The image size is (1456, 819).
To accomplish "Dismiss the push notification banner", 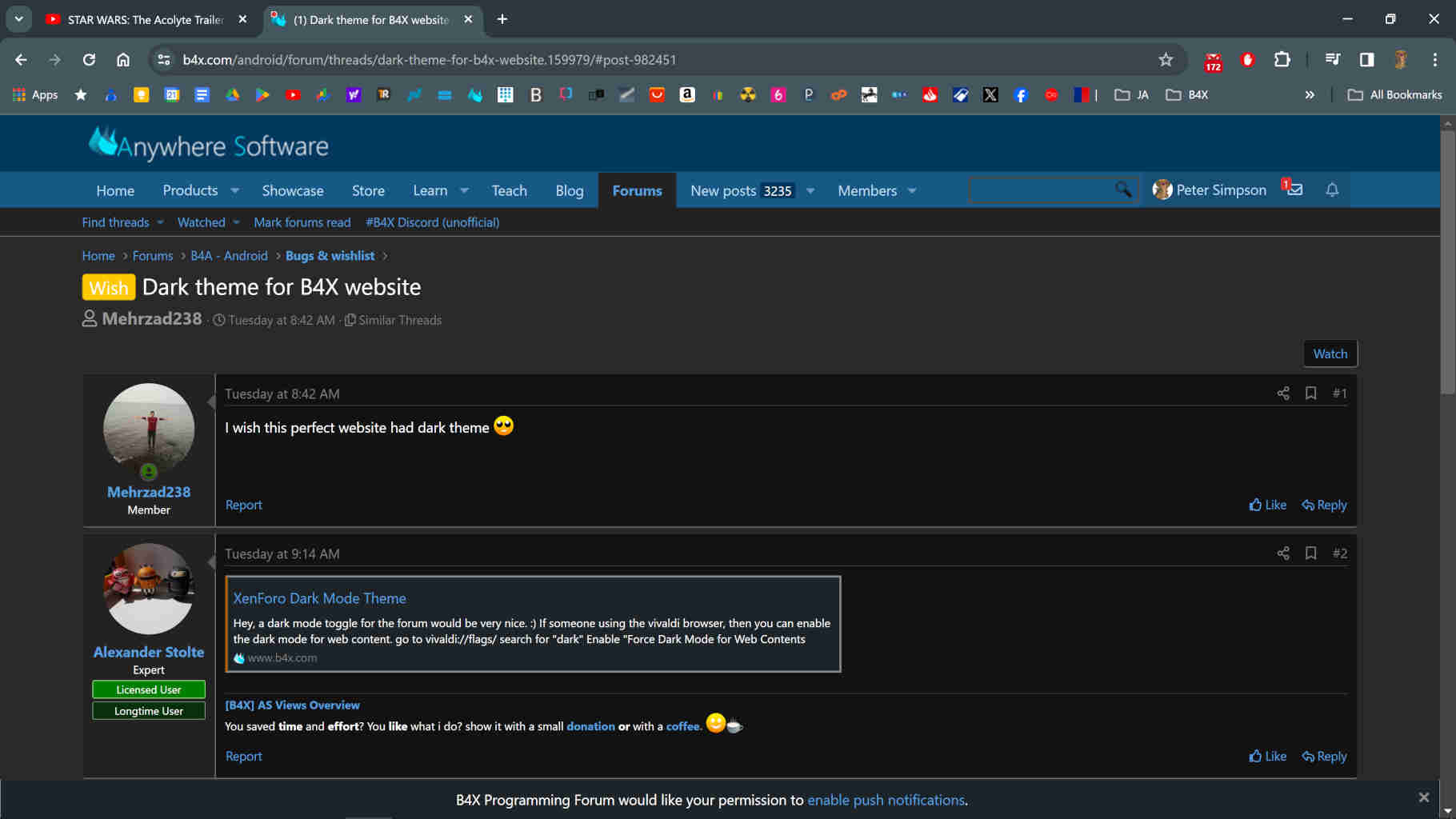I will point(1423,797).
